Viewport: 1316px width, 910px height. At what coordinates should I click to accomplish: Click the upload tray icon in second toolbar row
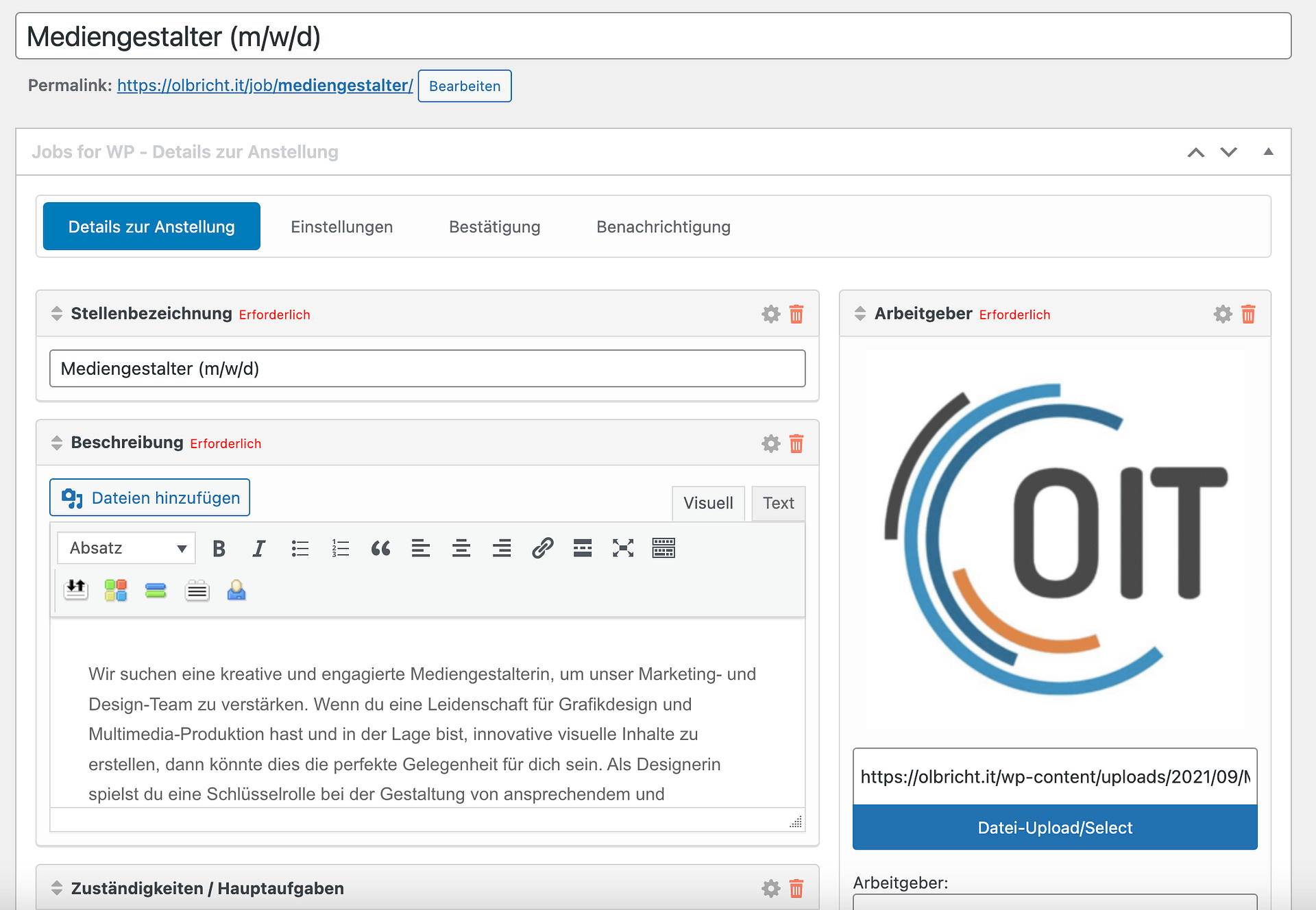(x=76, y=590)
